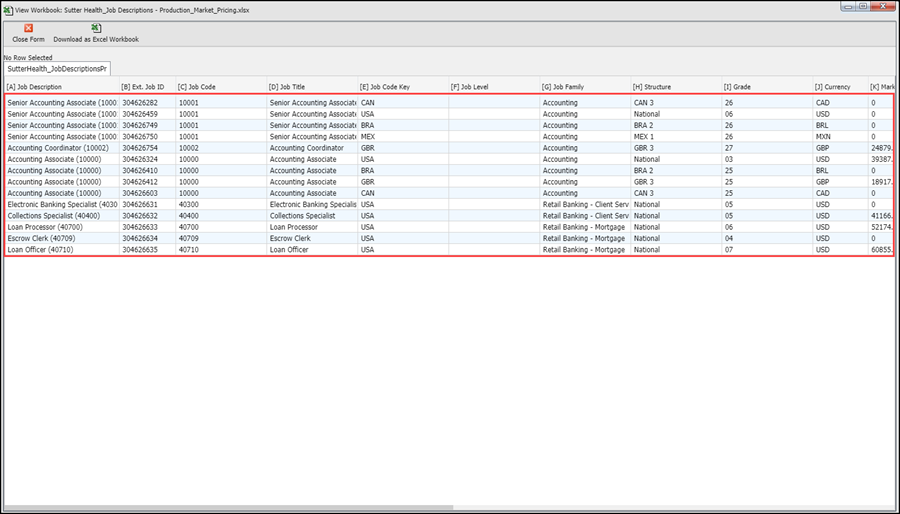Click the [D] Job Title column header
900x514 pixels.
click(312, 87)
